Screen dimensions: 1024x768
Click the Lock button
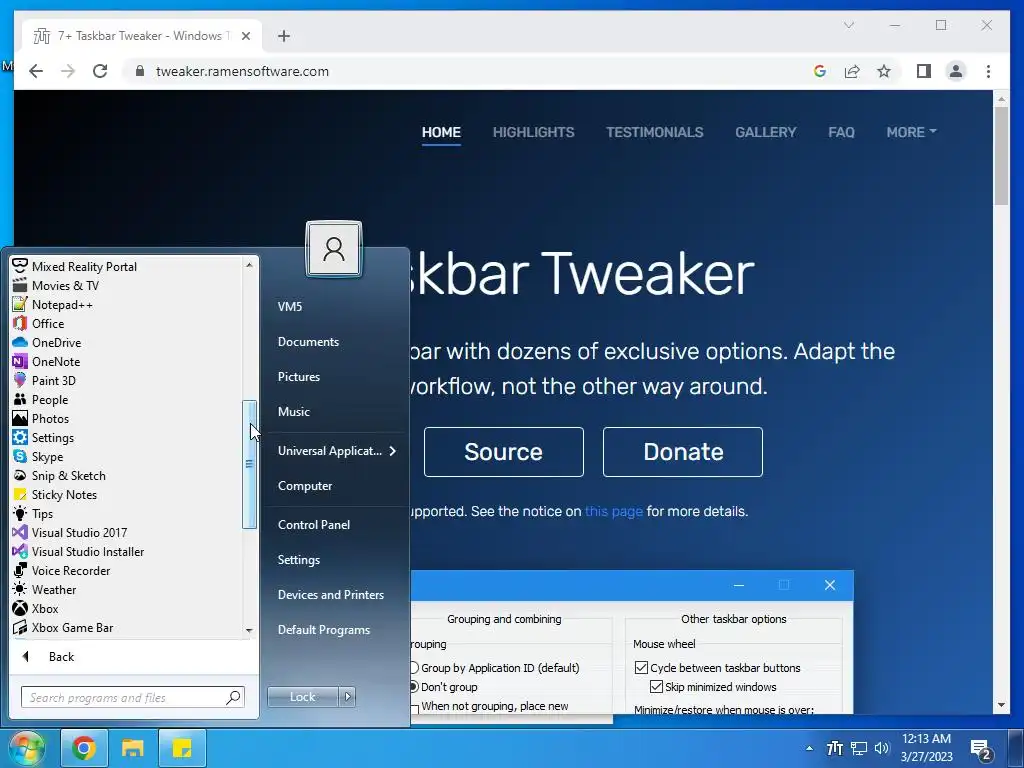(x=302, y=697)
